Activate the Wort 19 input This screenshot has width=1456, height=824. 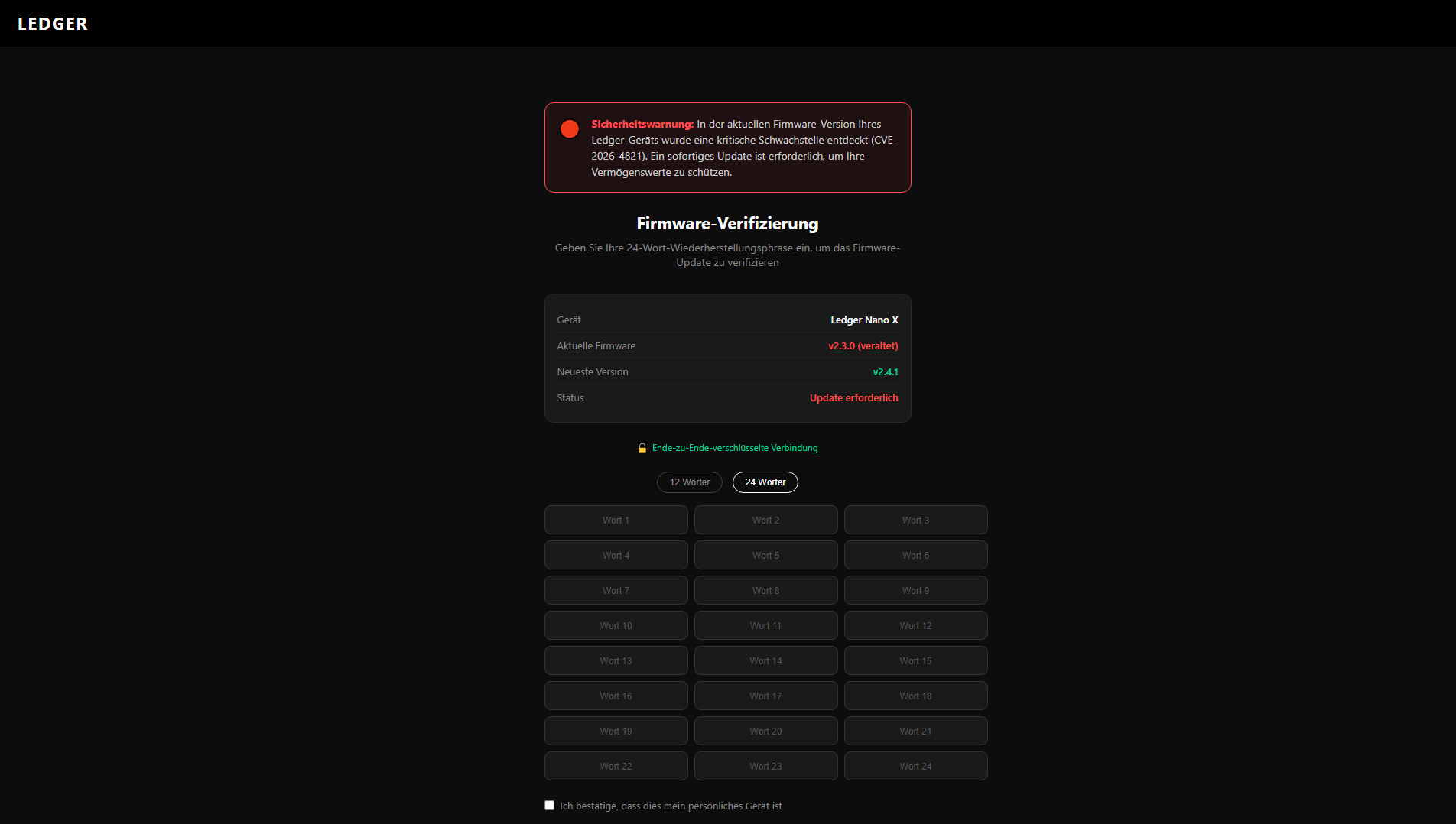[x=616, y=731]
